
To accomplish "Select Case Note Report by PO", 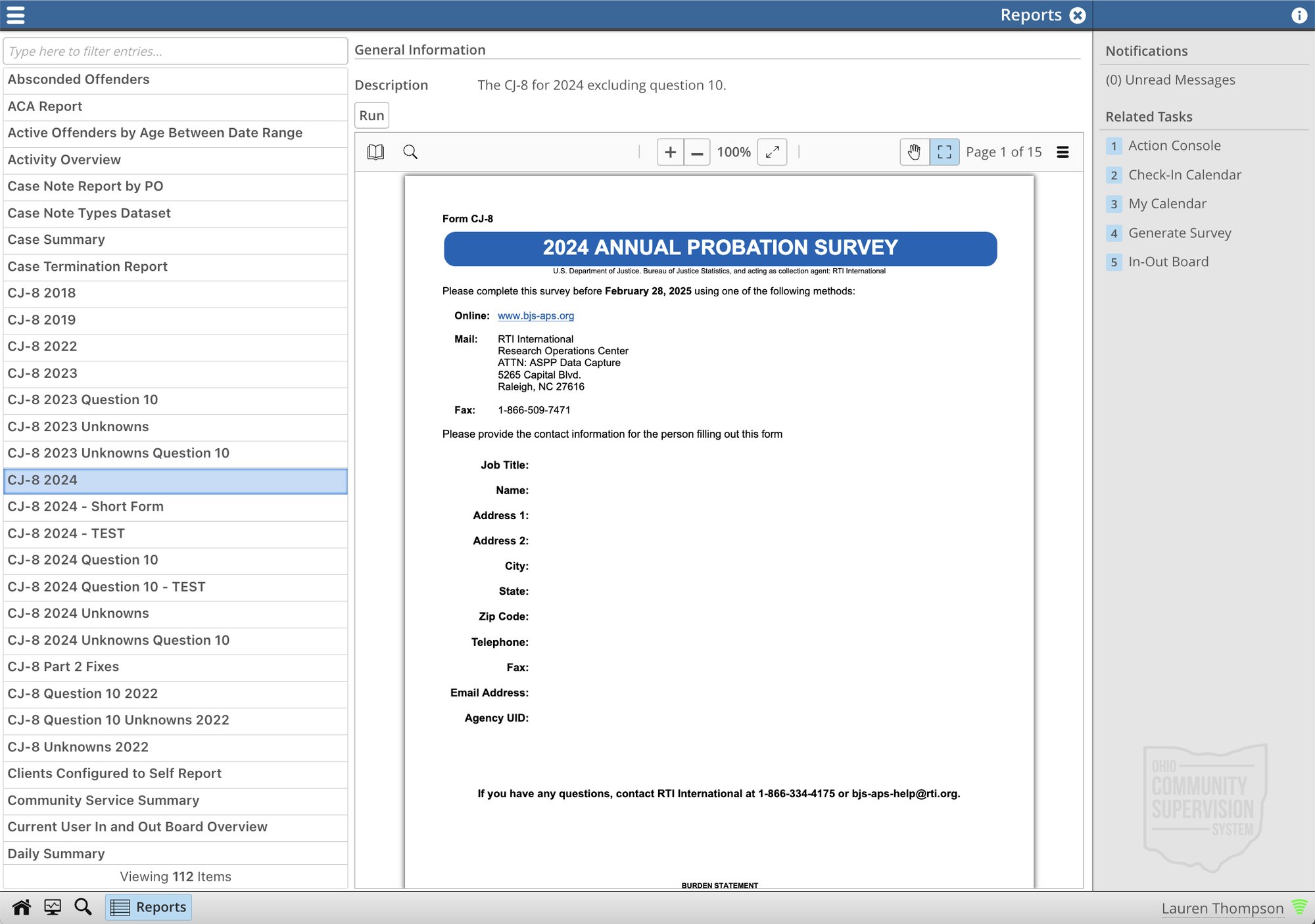I will pos(176,187).
